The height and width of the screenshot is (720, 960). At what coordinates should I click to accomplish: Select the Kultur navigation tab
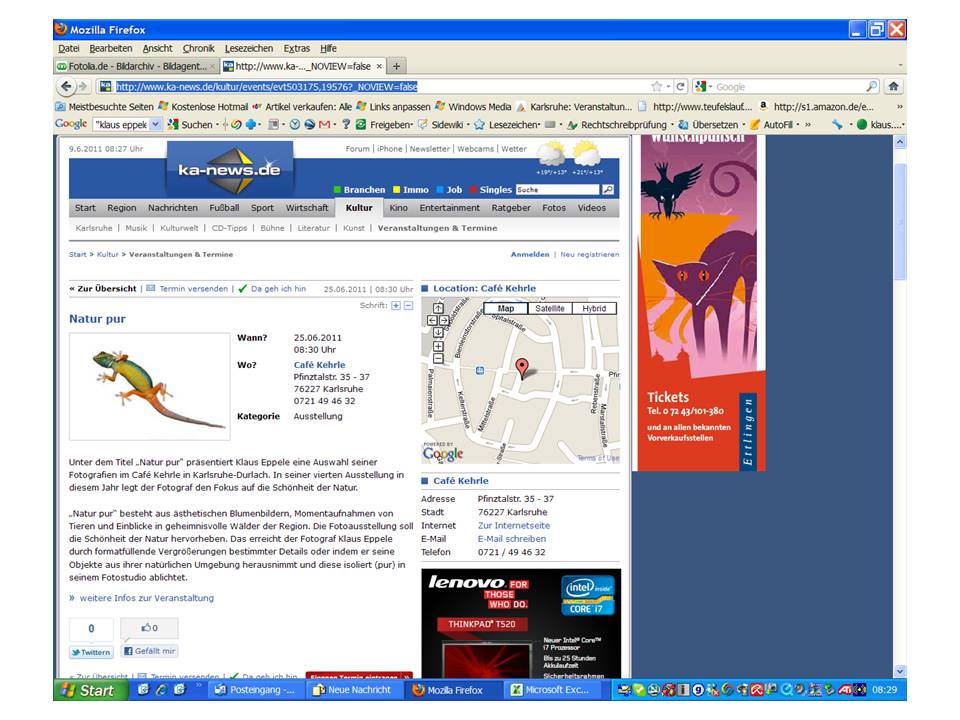[358, 208]
